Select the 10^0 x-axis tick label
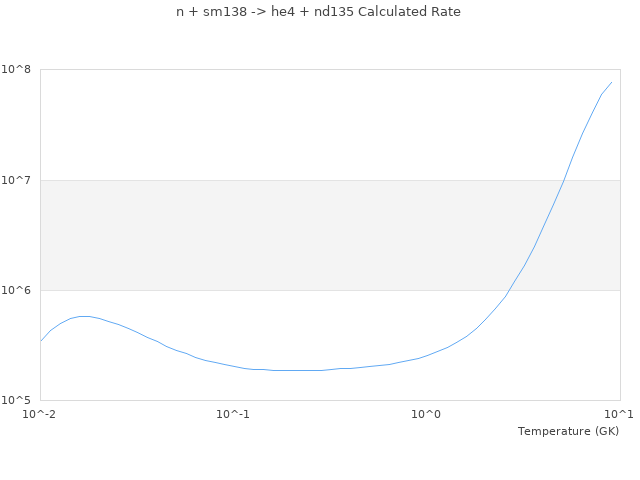Screen dimensions: 640x480 426,414
